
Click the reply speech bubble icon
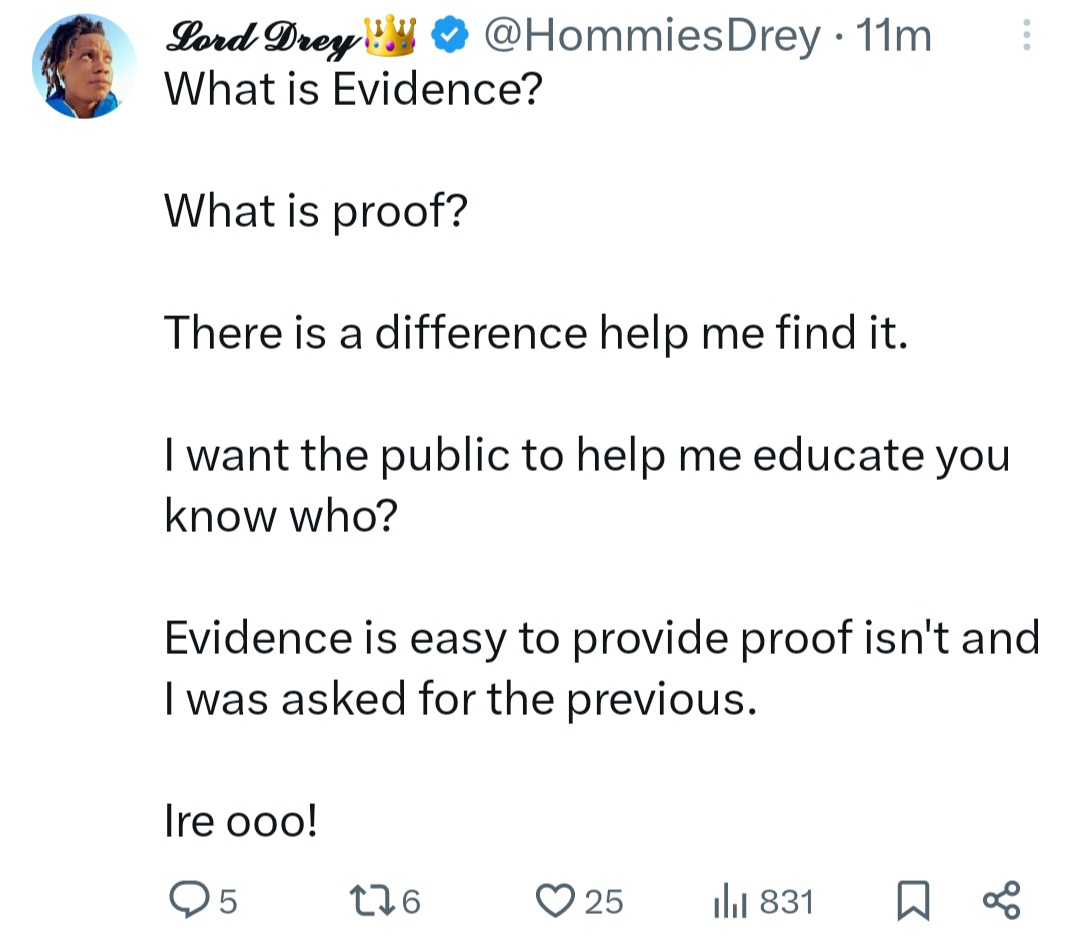coord(183,902)
